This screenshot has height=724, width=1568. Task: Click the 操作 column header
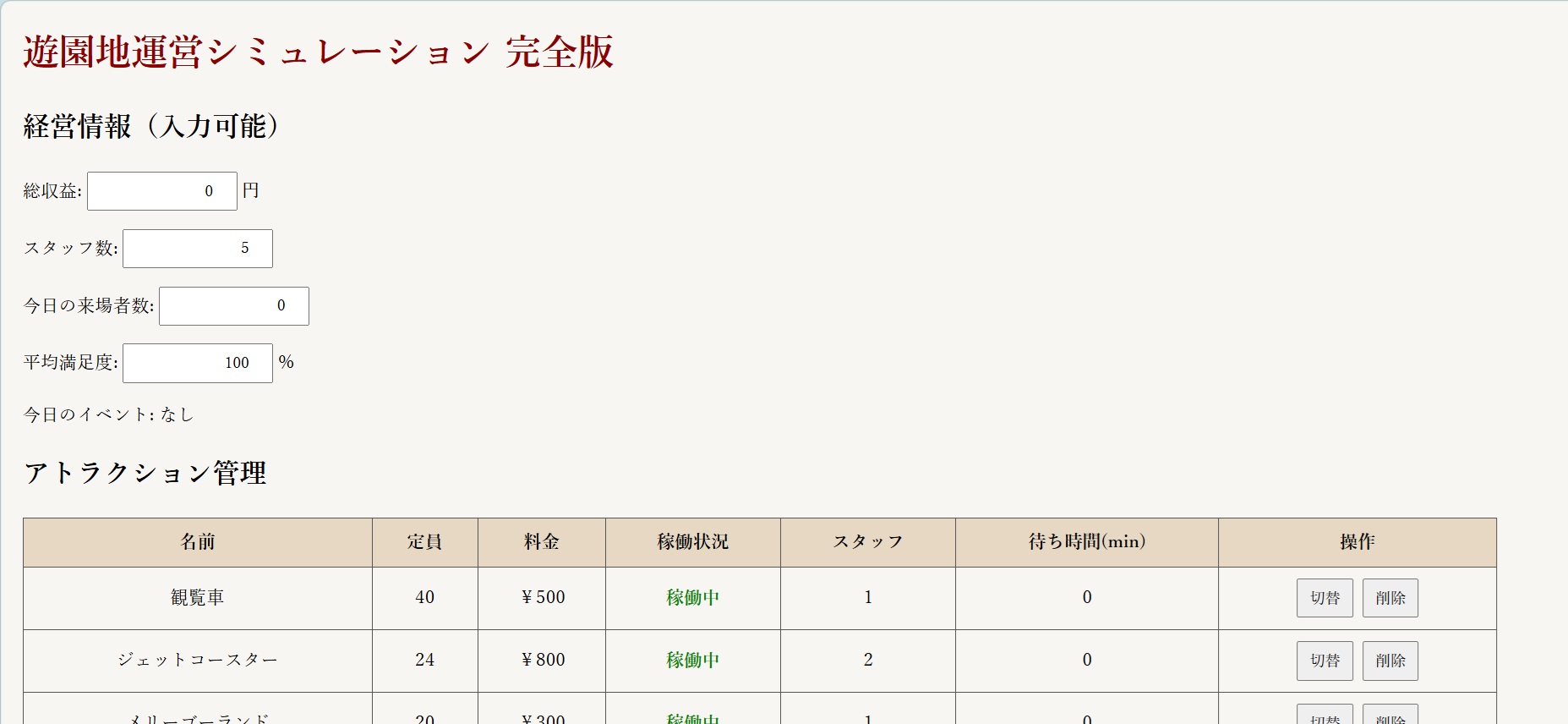point(1357,542)
